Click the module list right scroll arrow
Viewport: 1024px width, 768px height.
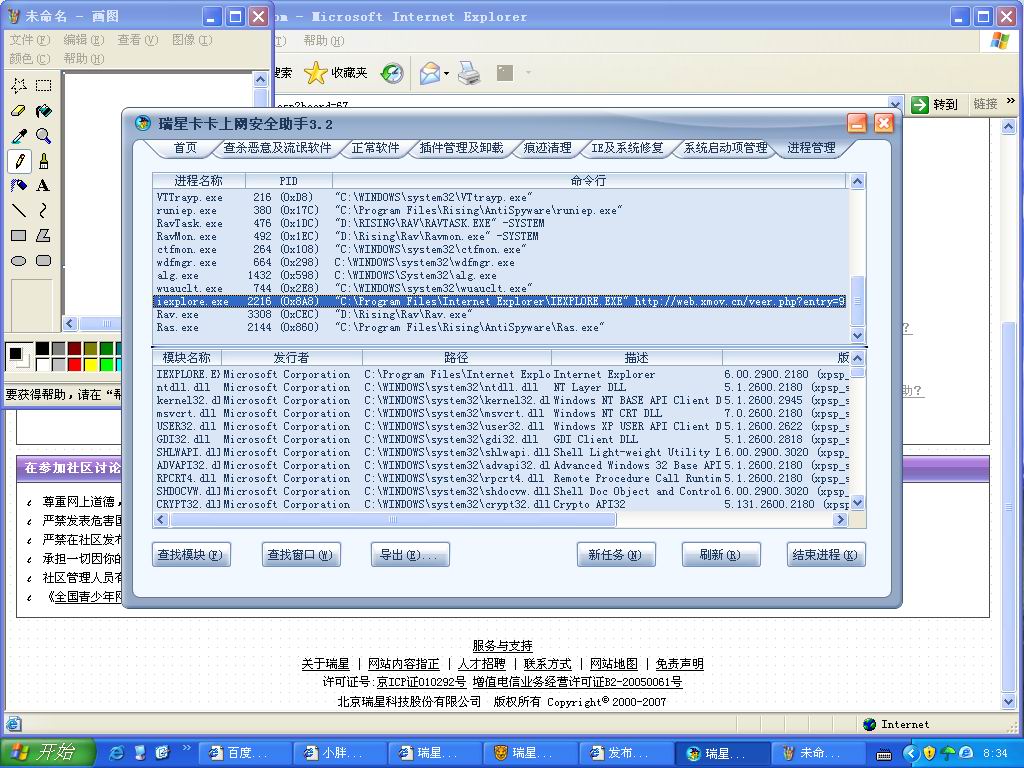(x=840, y=520)
